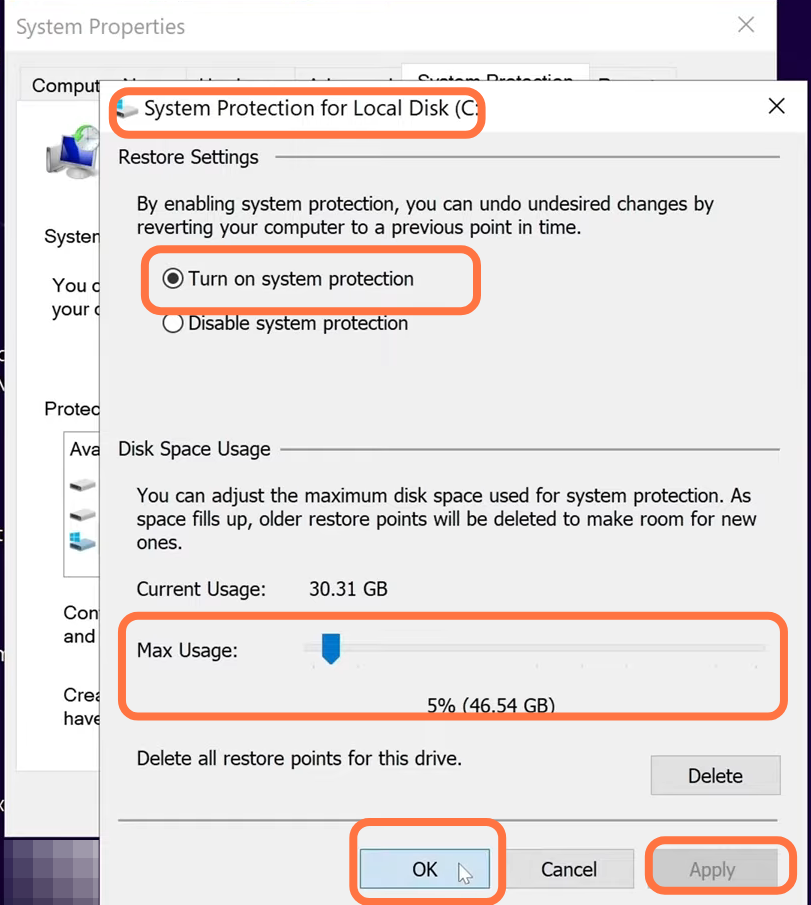The image size is (811, 905).
Task: Click the Turn on system protection label text
Action: [301, 279]
